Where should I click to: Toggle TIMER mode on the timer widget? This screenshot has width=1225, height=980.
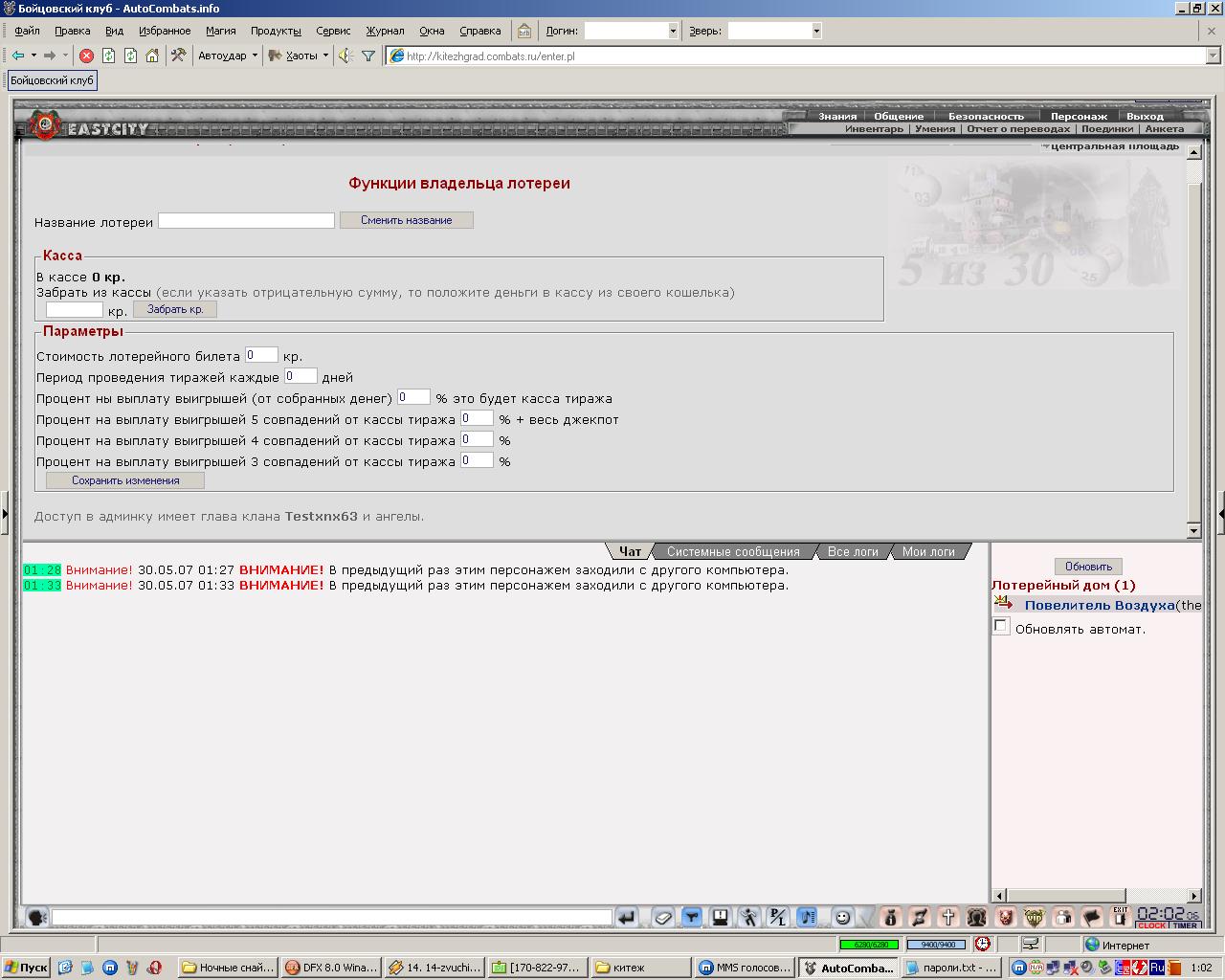tap(1185, 925)
